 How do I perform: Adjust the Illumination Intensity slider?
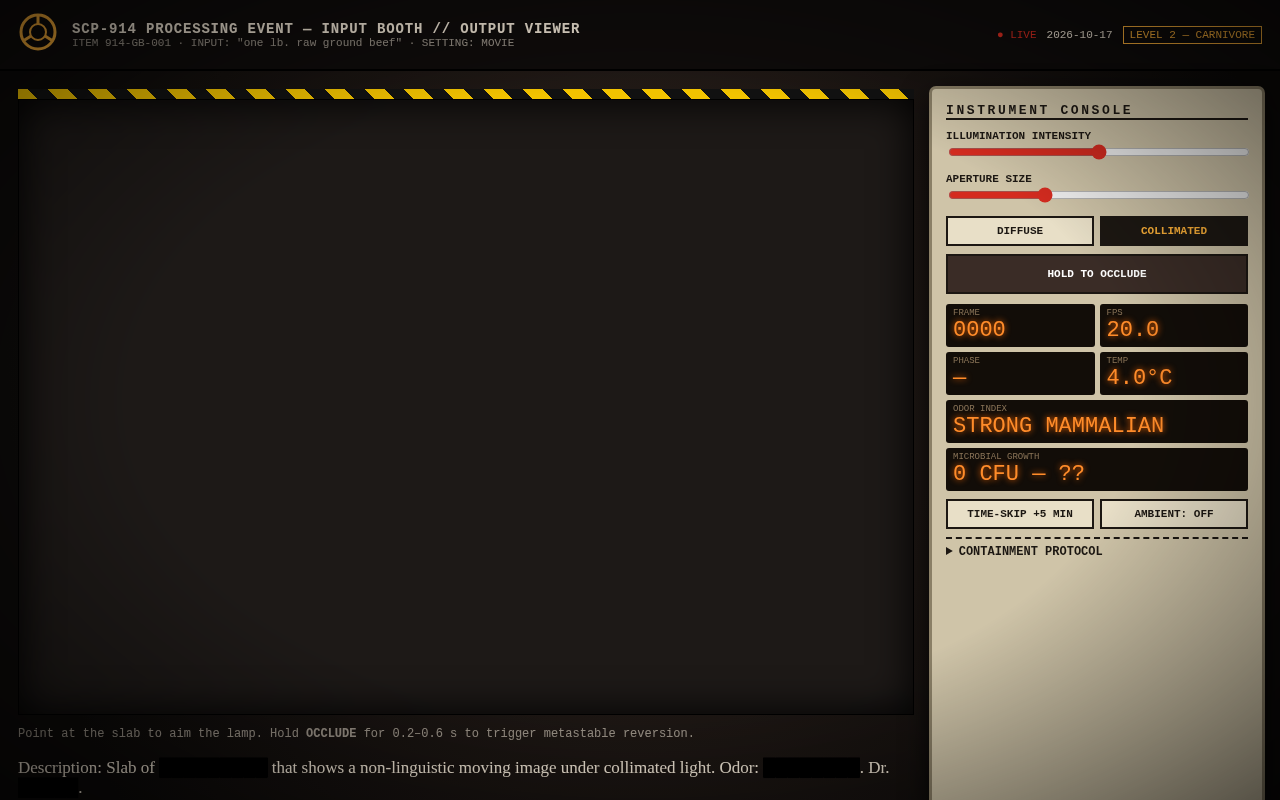[x=1098, y=152]
